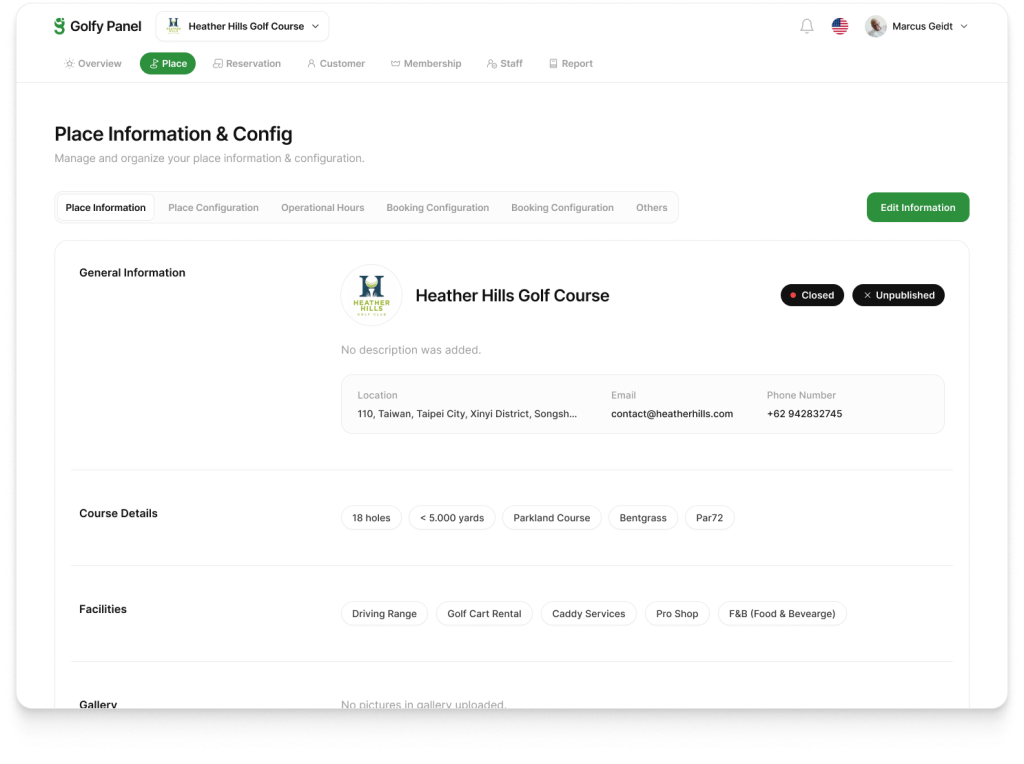Viewport: 1024px width, 764px height.
Task: Click the Caddy Services facility tag
Action: pyautogui.click(x=588, y=614)
